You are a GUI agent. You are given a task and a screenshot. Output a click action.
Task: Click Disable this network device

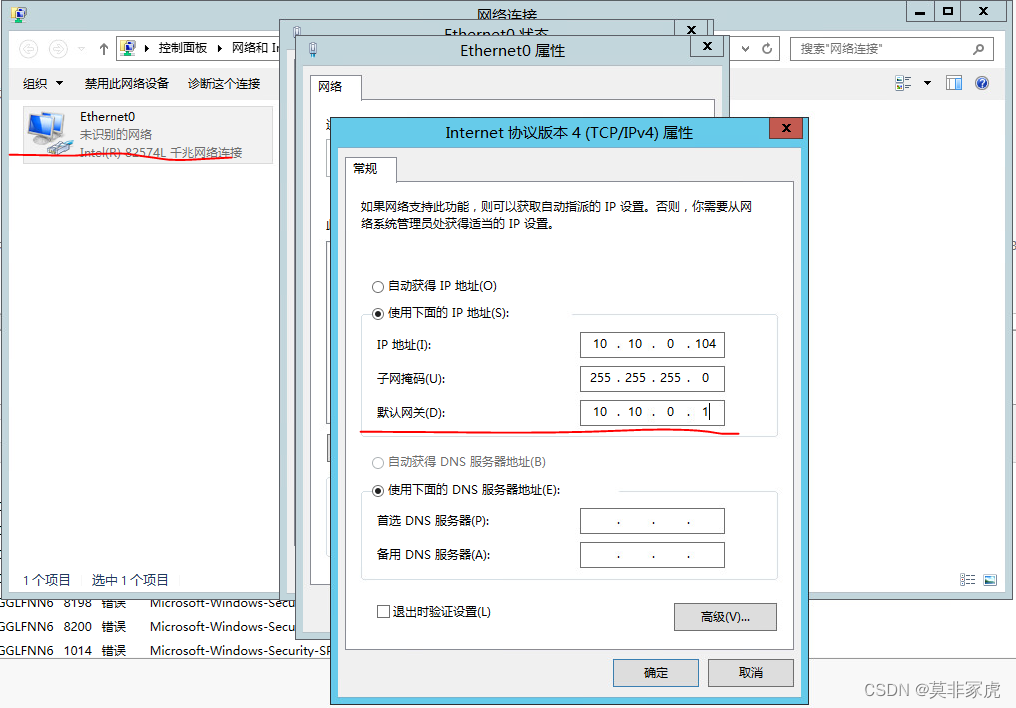pos(127,83)
